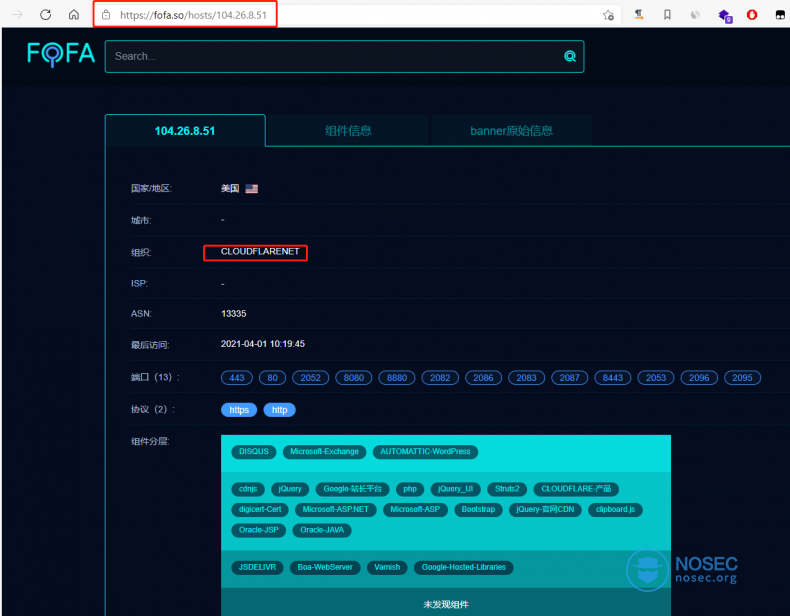The width and height of the screenshot is (790, 616).
Task: Focus the FOFA Search input field
Action: click(344, 56)
